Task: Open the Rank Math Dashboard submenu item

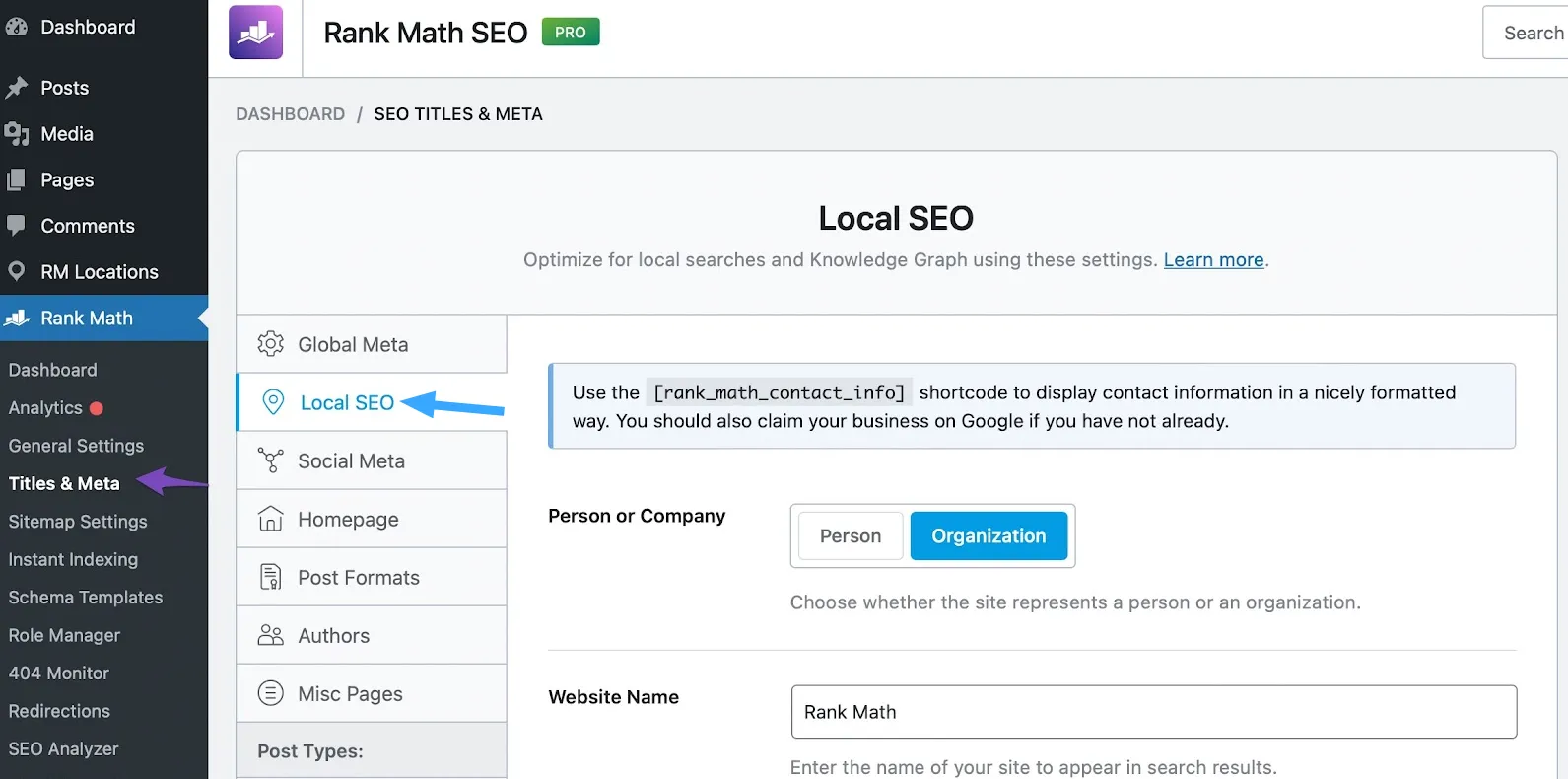Action: [x=53, y=370]
